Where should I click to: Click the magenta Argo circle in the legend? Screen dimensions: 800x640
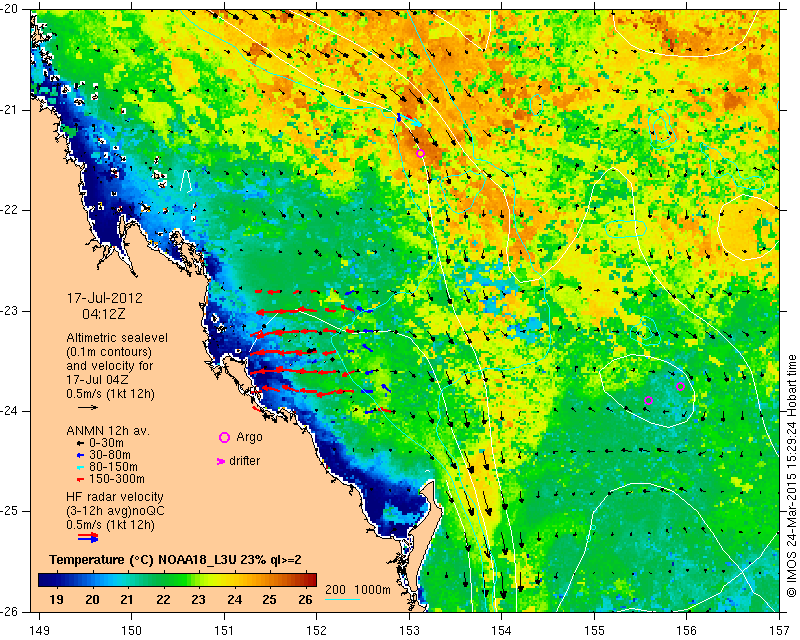pos(224,437)
